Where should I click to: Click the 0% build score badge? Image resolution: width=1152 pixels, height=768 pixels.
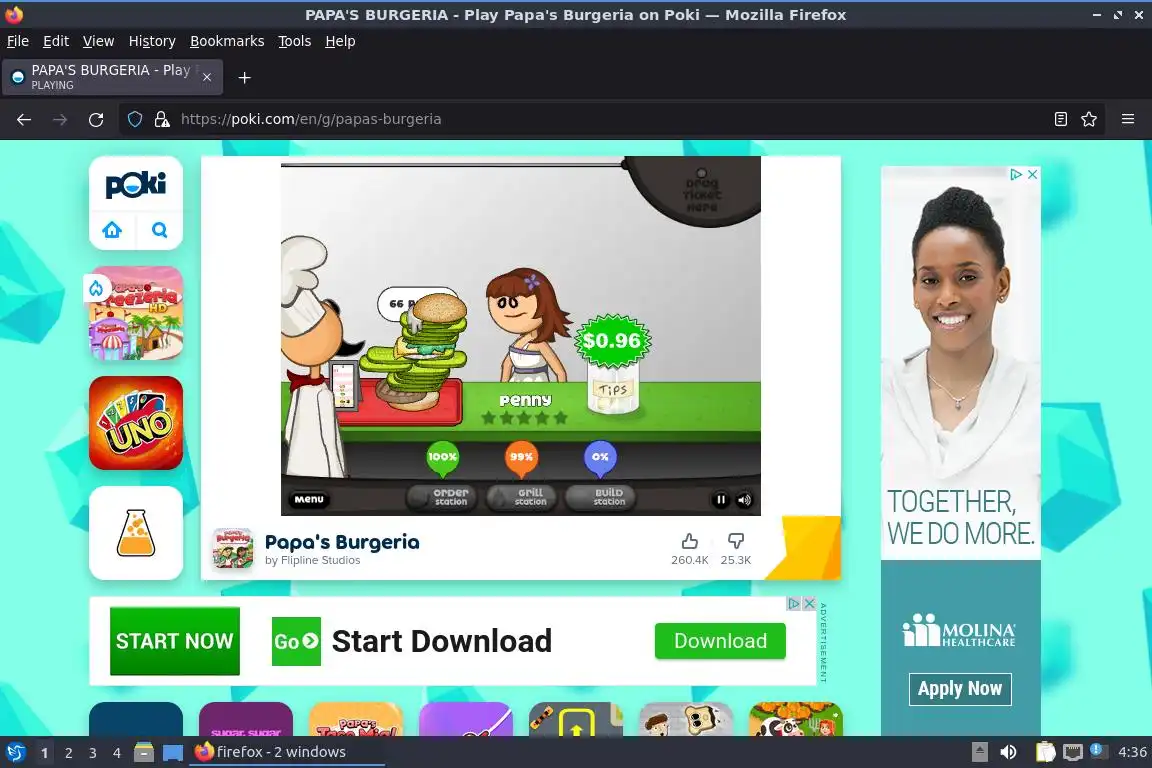coord(600,457)
